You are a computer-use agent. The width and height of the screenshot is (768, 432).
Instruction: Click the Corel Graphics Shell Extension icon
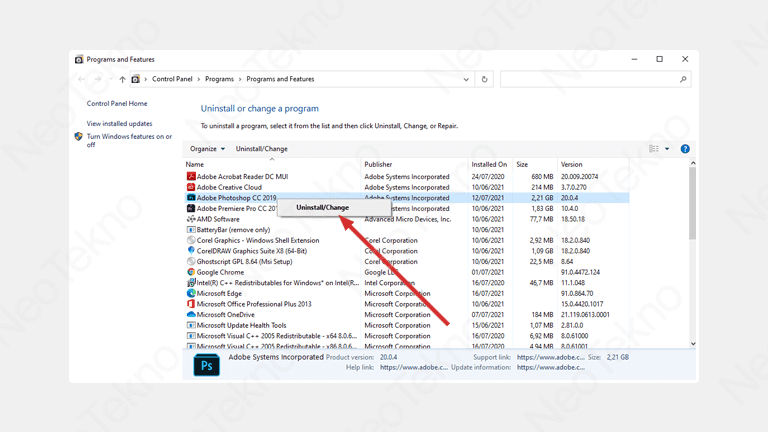[x=191, y=240]
